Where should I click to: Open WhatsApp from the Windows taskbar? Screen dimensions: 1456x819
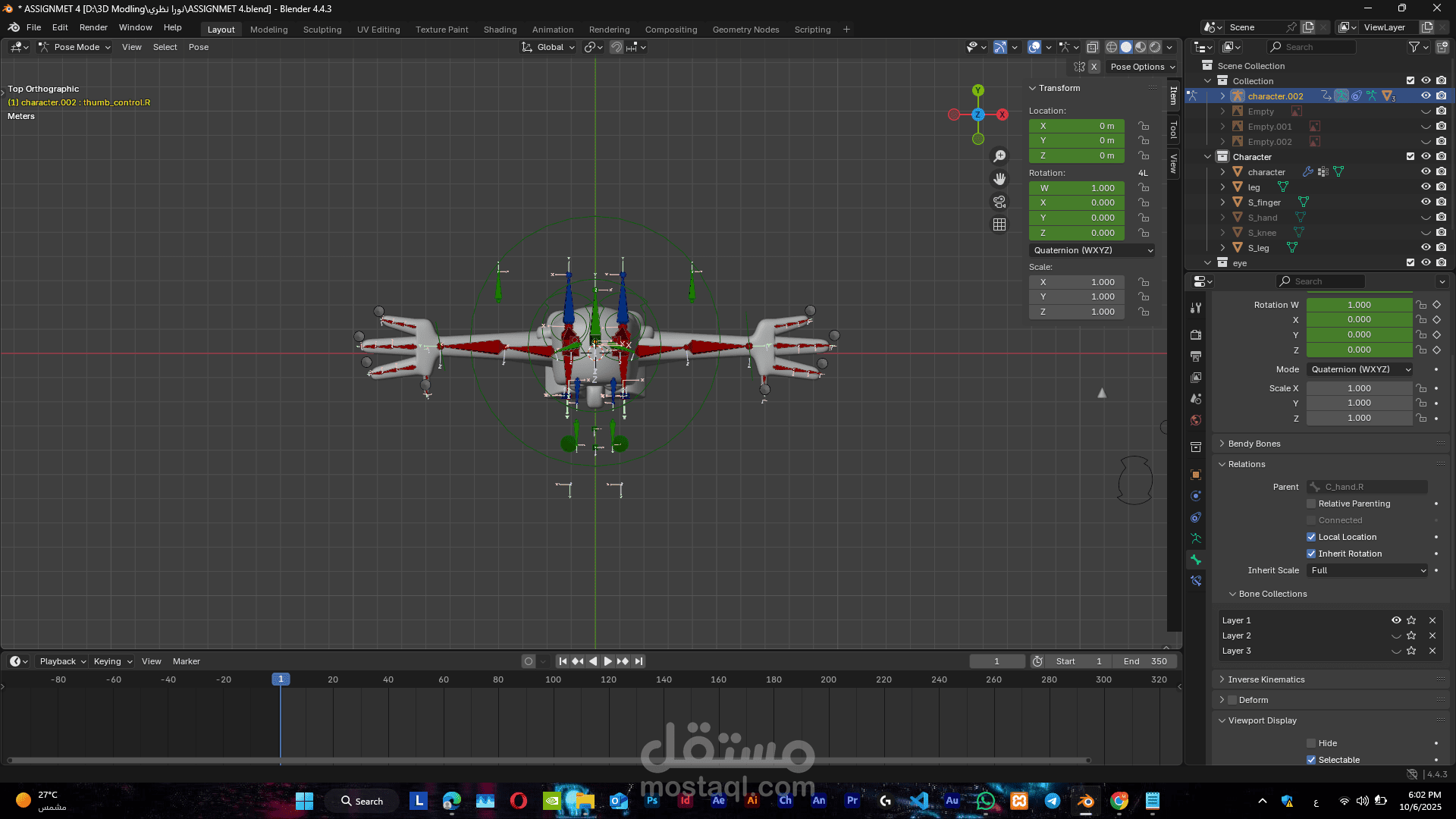[x=985, y=801]
